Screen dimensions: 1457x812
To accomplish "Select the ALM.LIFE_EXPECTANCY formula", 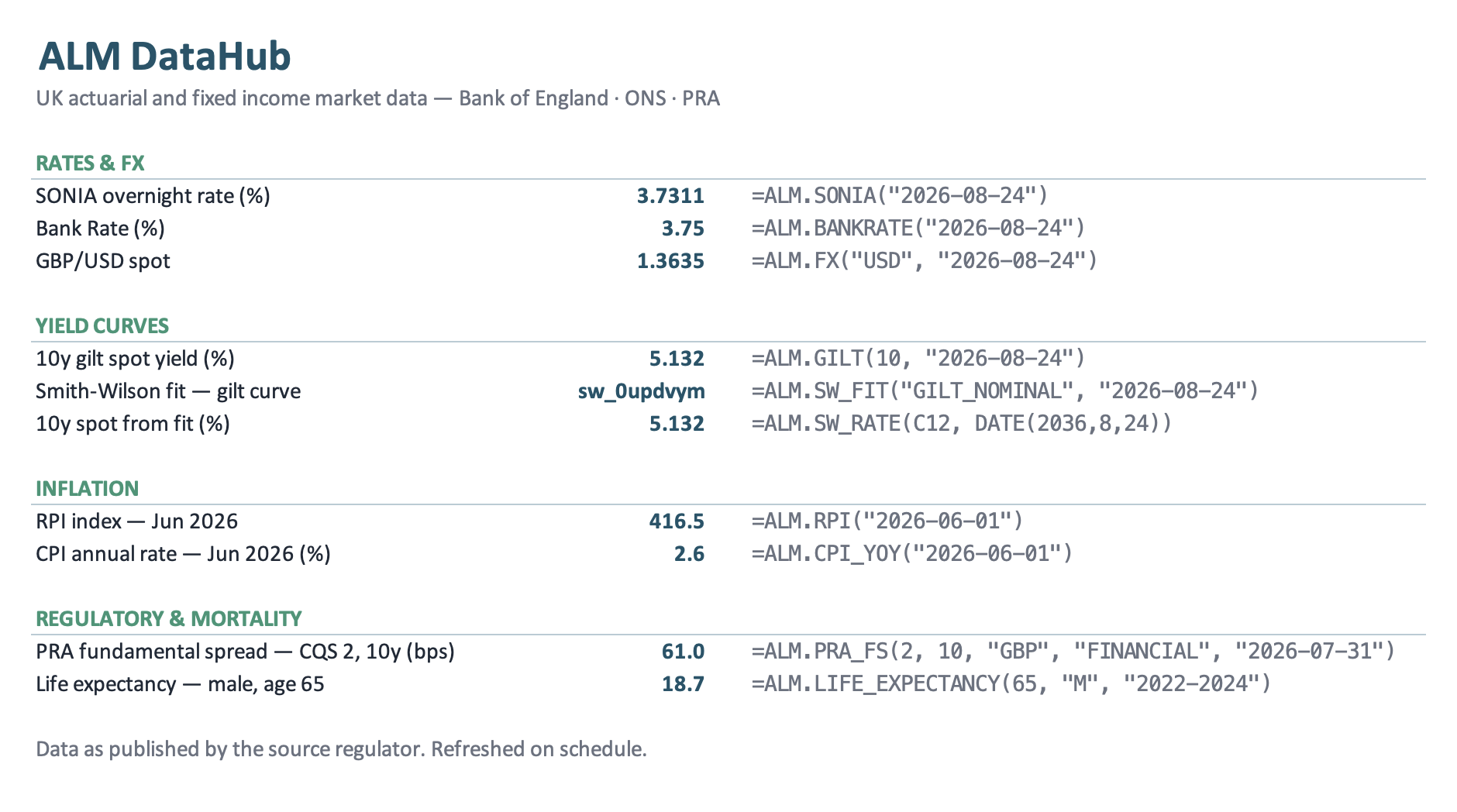I will [1011, 683].
